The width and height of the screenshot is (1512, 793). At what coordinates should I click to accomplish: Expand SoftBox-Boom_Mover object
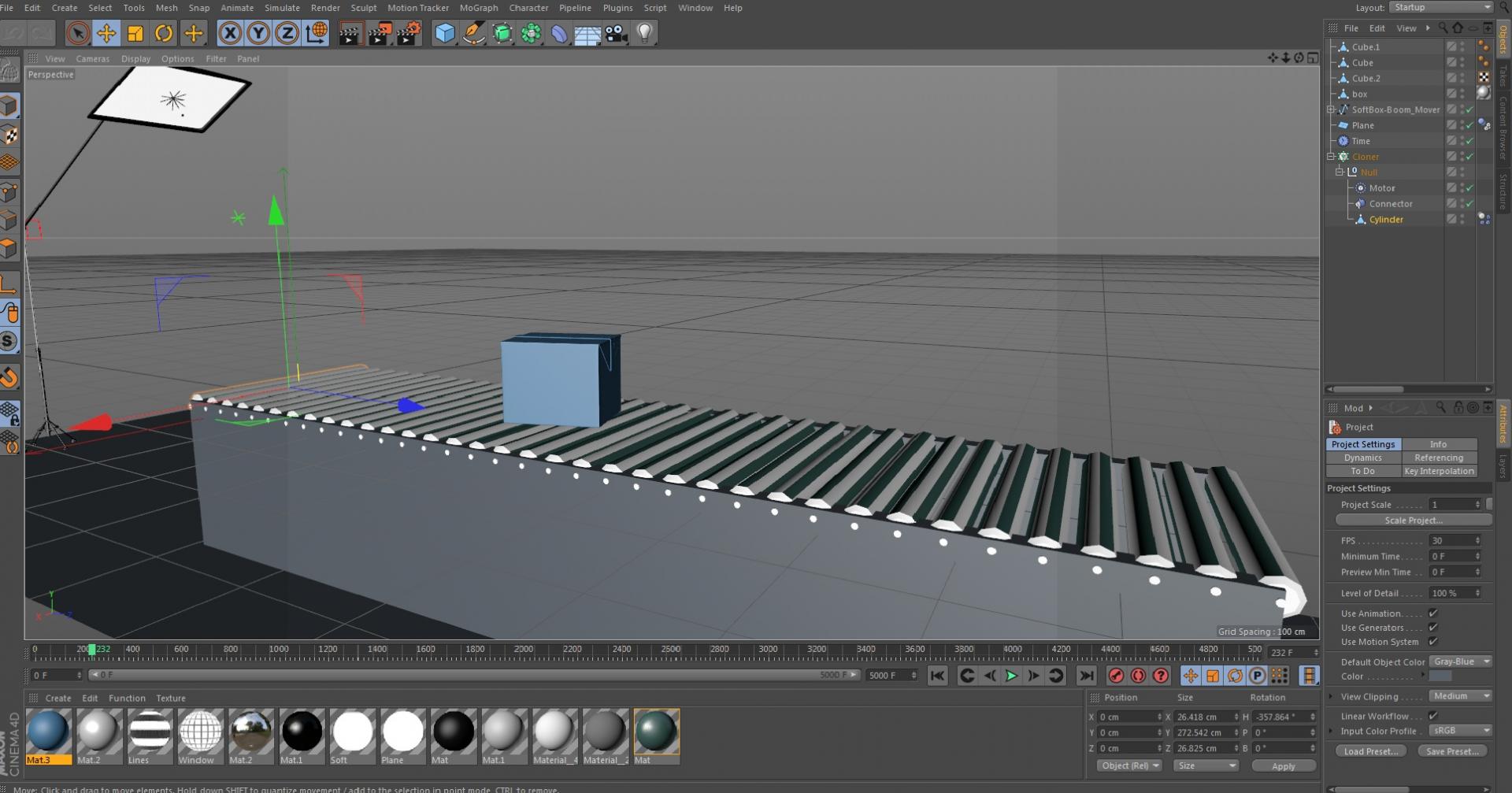1331,109
